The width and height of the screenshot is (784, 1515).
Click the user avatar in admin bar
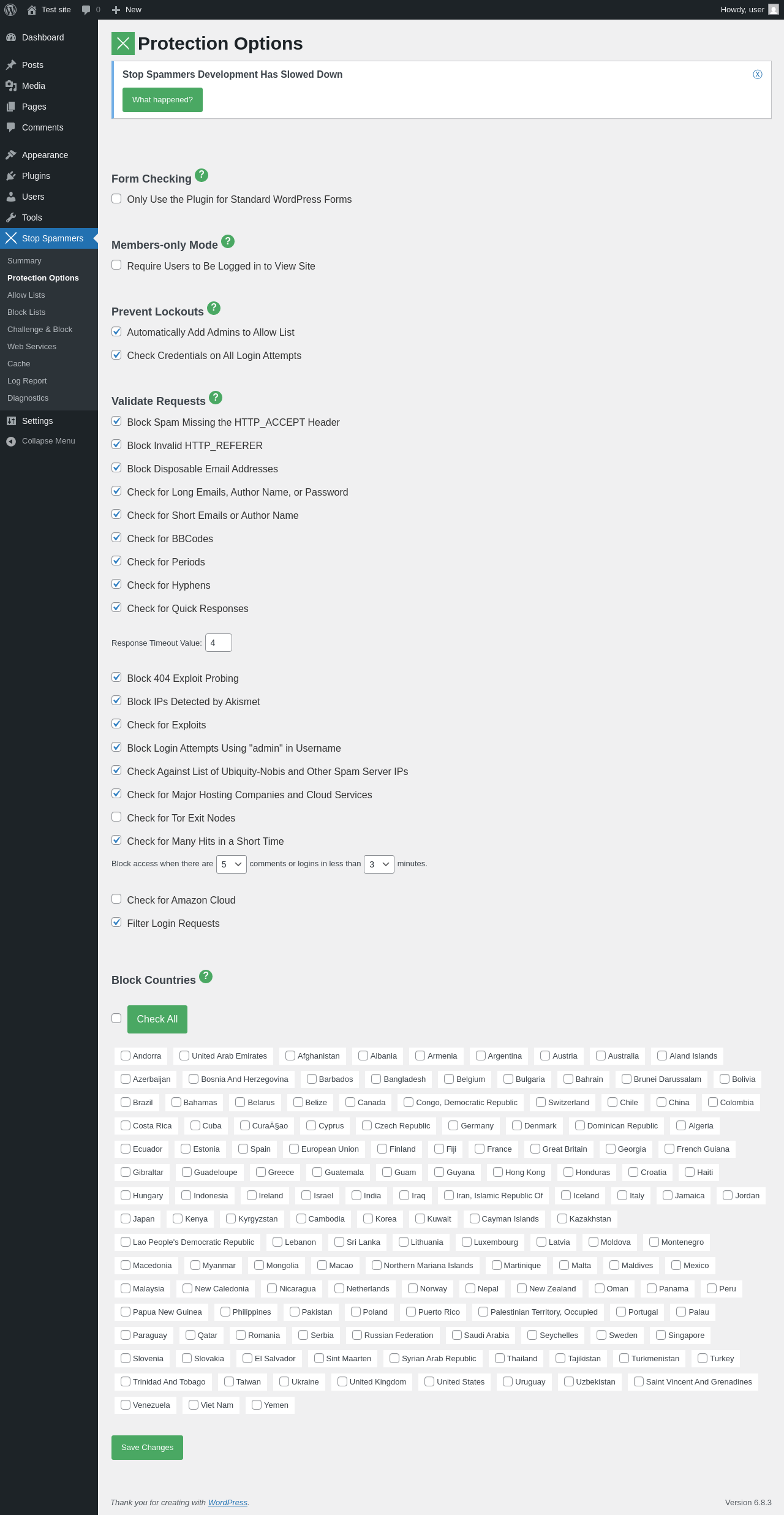point(774,10)
